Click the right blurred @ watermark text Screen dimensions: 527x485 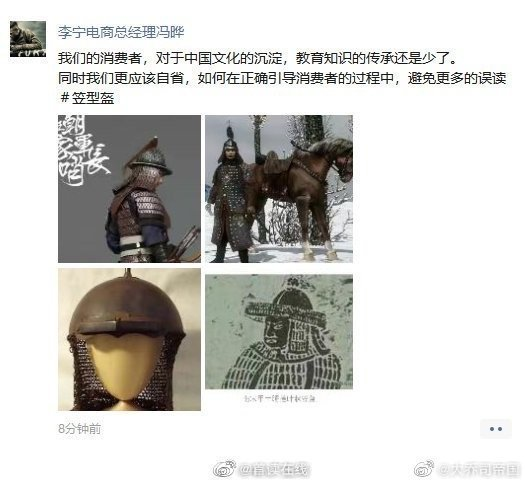click(x=479, y=469)
